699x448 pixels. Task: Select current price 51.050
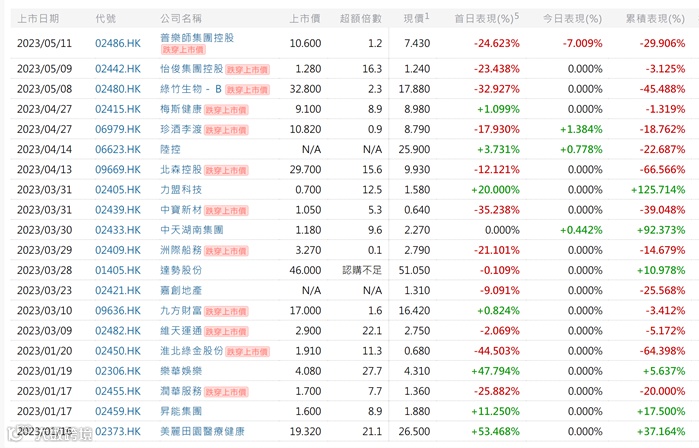pos(414,270)
